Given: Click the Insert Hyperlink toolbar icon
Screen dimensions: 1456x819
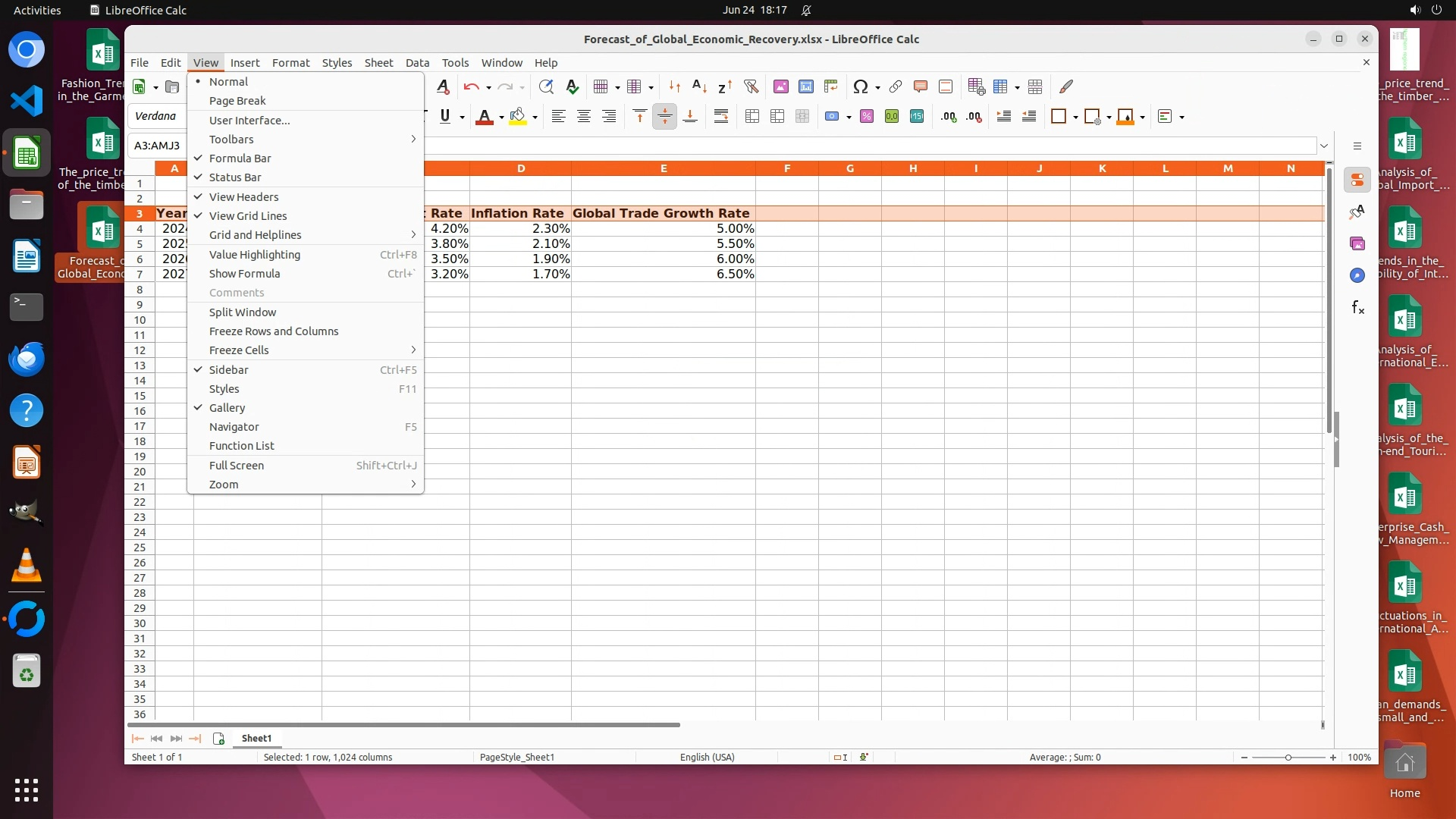Looking at the screenshot, I should (x=896, y=86).
